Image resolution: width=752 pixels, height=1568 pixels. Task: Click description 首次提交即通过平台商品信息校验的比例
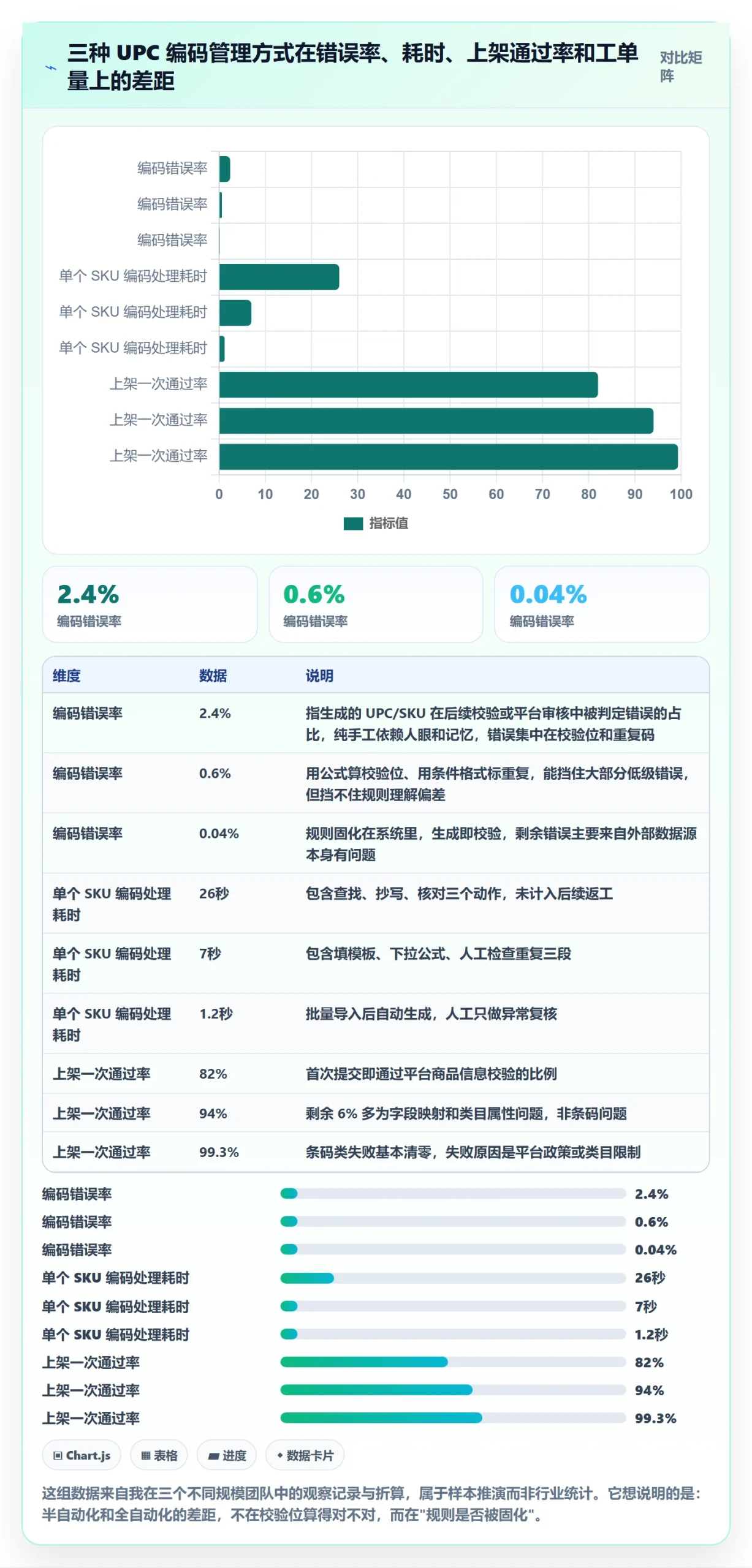point(431,1074)
